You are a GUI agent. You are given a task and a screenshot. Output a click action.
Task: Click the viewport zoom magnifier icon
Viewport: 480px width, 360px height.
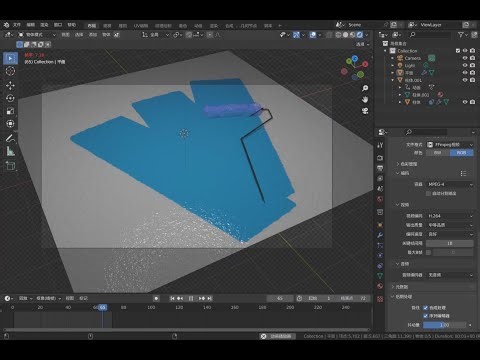pos(365,88)
